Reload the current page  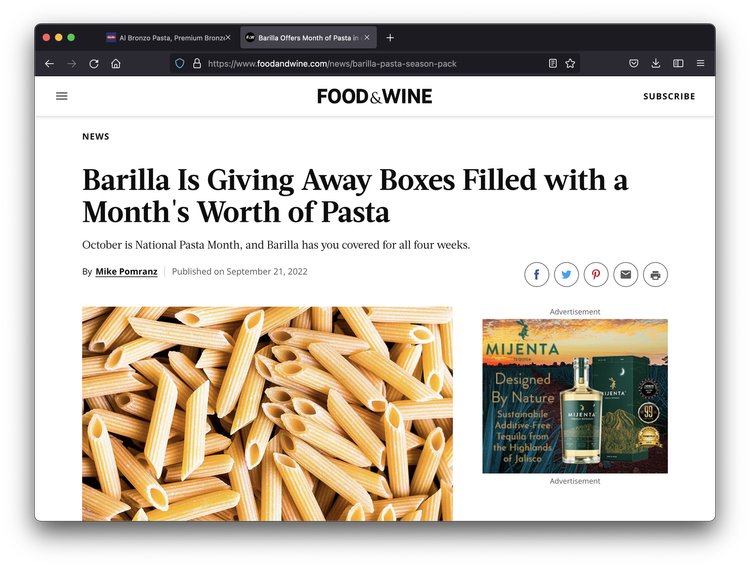point(94,64)
